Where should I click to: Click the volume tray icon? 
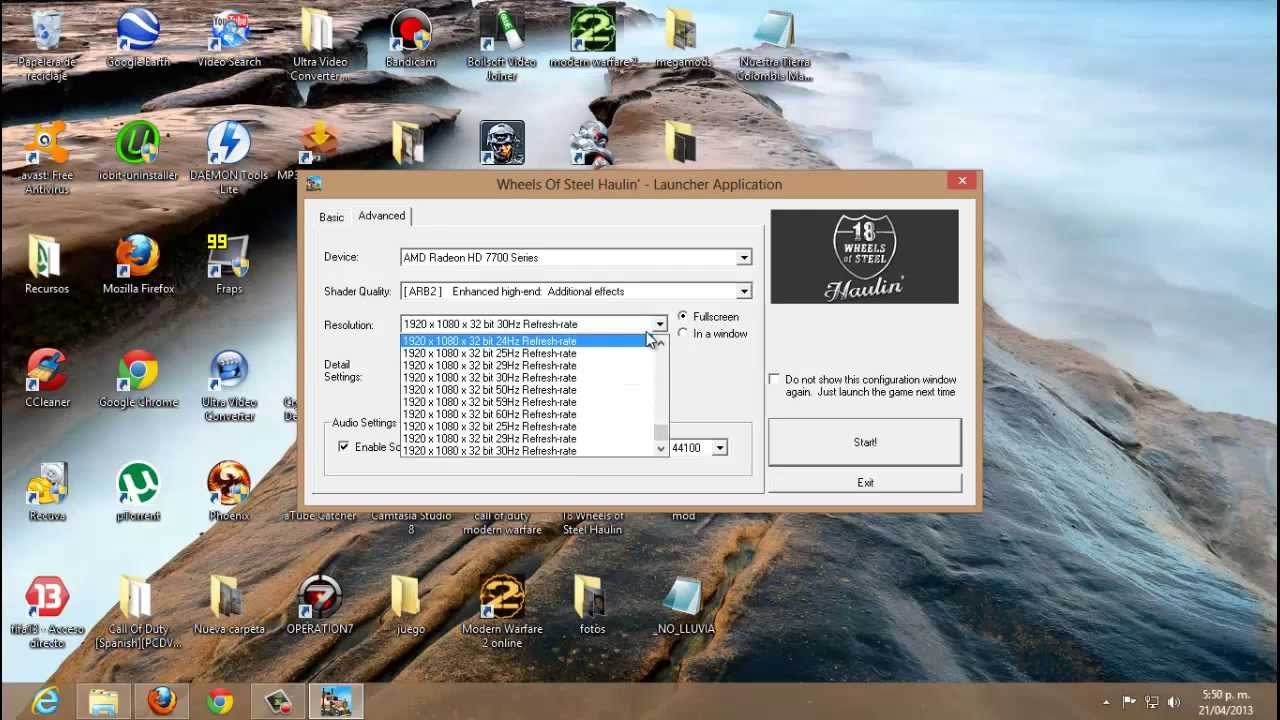pos(1174,702)
